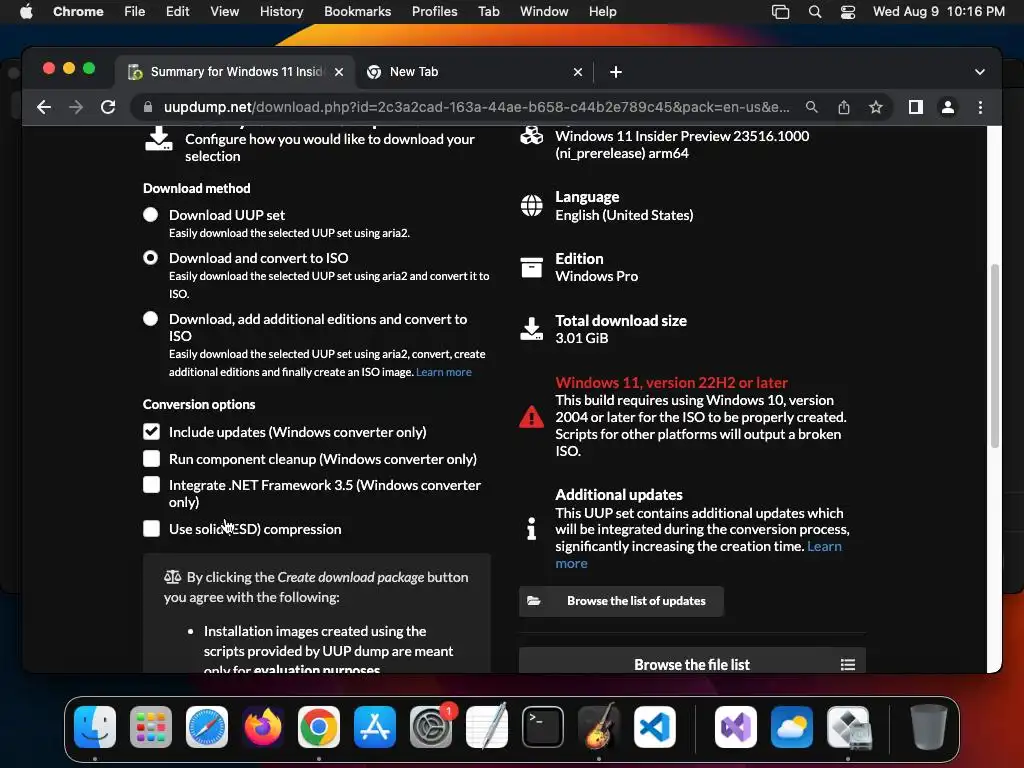This screenshot has width=1024, height=768.
Task: Open the Apple menu
Action: click(26, 12)
